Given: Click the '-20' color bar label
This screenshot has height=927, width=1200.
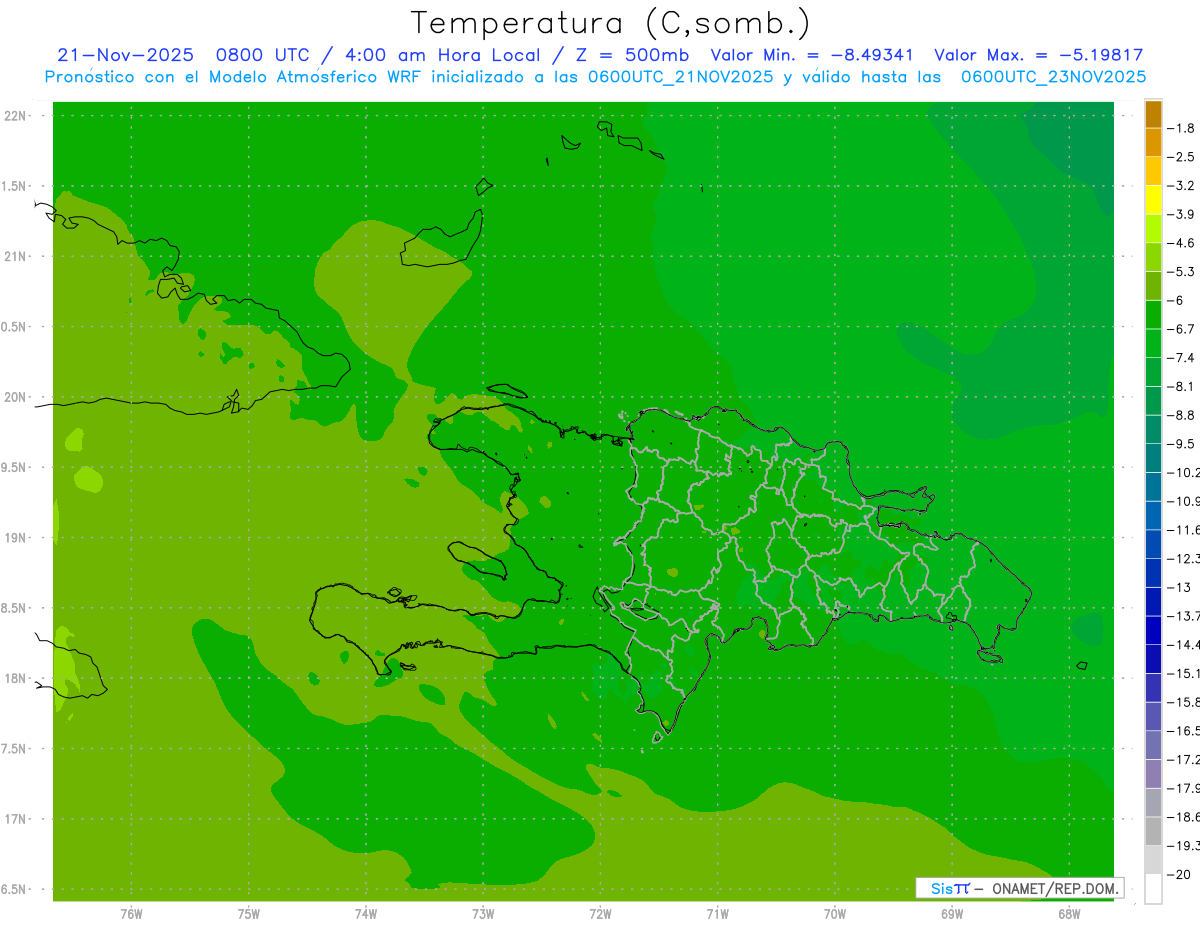Looking at the screenshot, I should [1178, 874].
